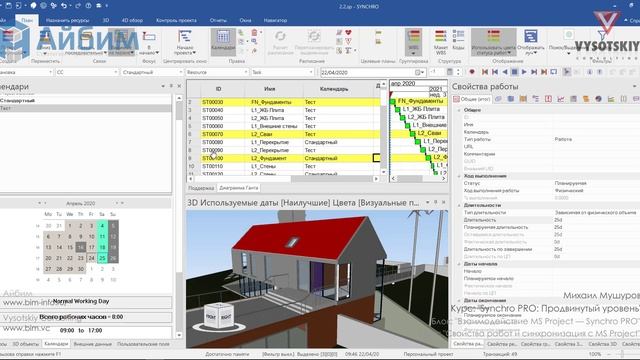Click the bar chart icon tab in properties
This screenshot has height=360, width=640.
pyautogui.click(x=611, y=99)
